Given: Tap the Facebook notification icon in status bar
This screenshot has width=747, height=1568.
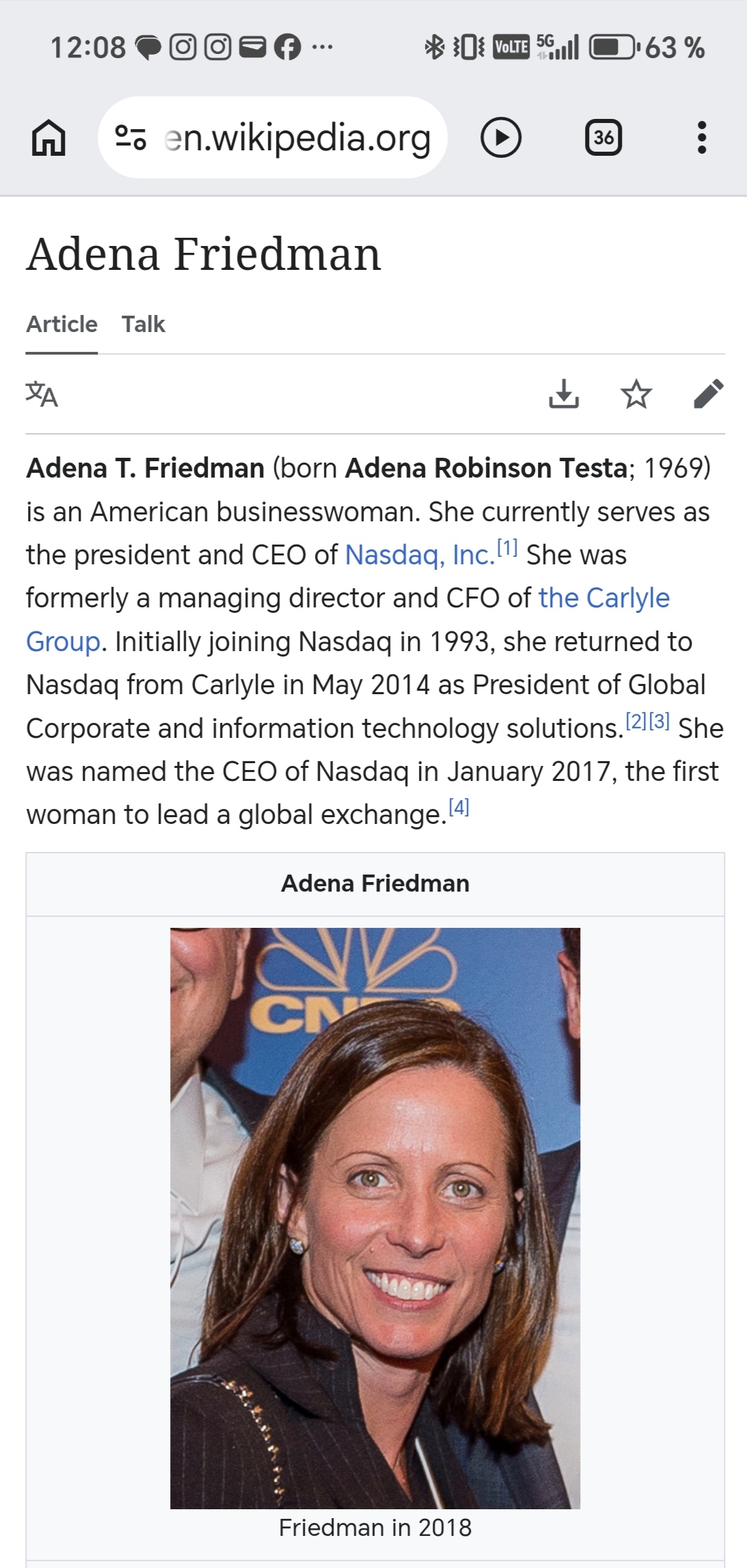Looking at the screenshot, I should [x=287, y=47].
